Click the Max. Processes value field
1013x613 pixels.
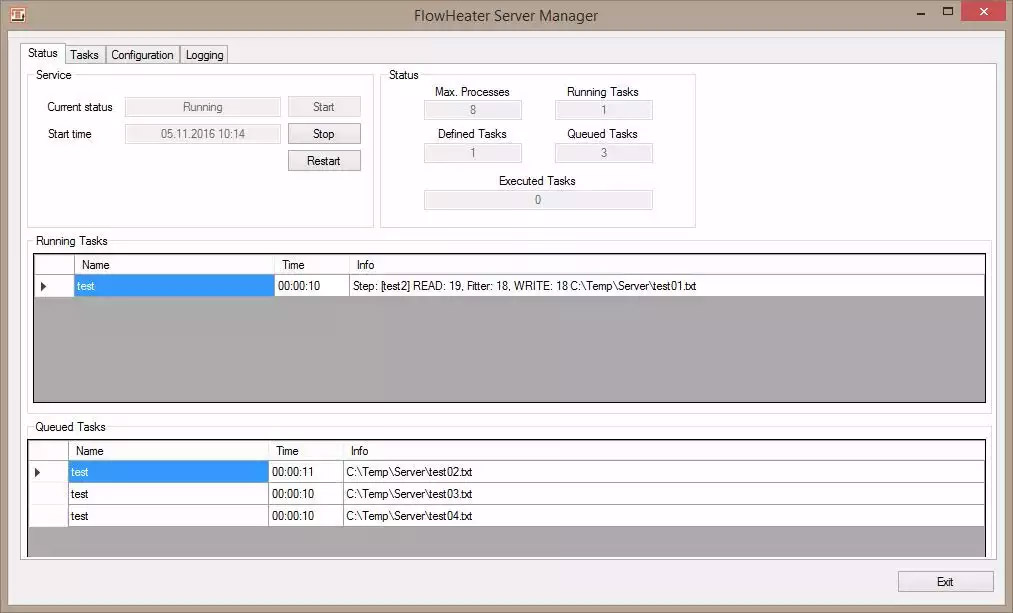point(473,110)
